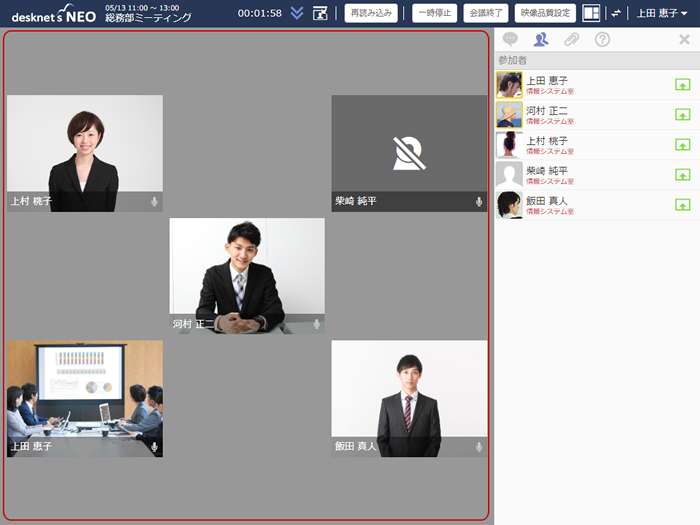
Task: Close the side panel with X icon
Action: coord(684,40)
